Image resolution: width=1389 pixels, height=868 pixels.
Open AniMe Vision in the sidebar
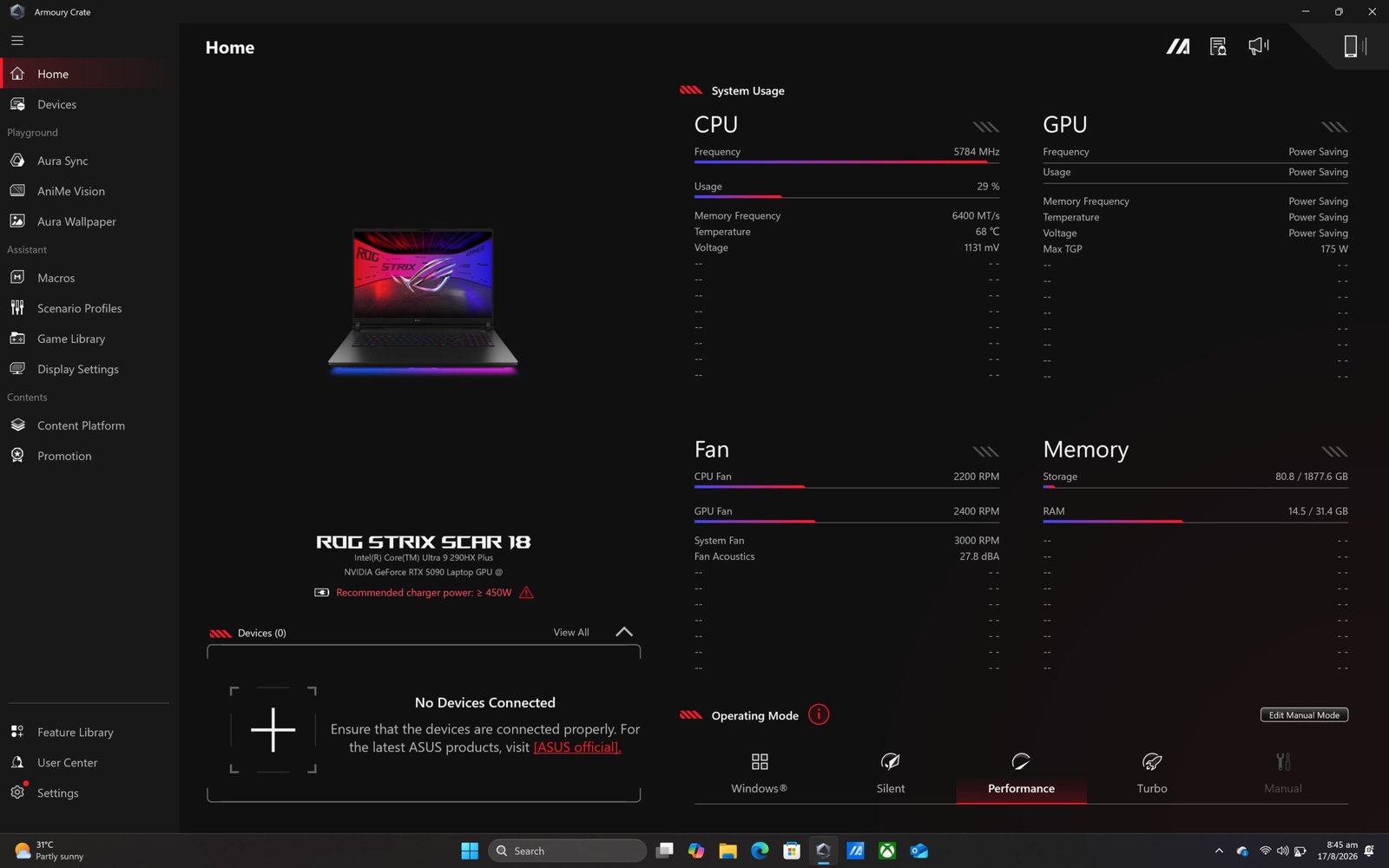coord(87,191)
